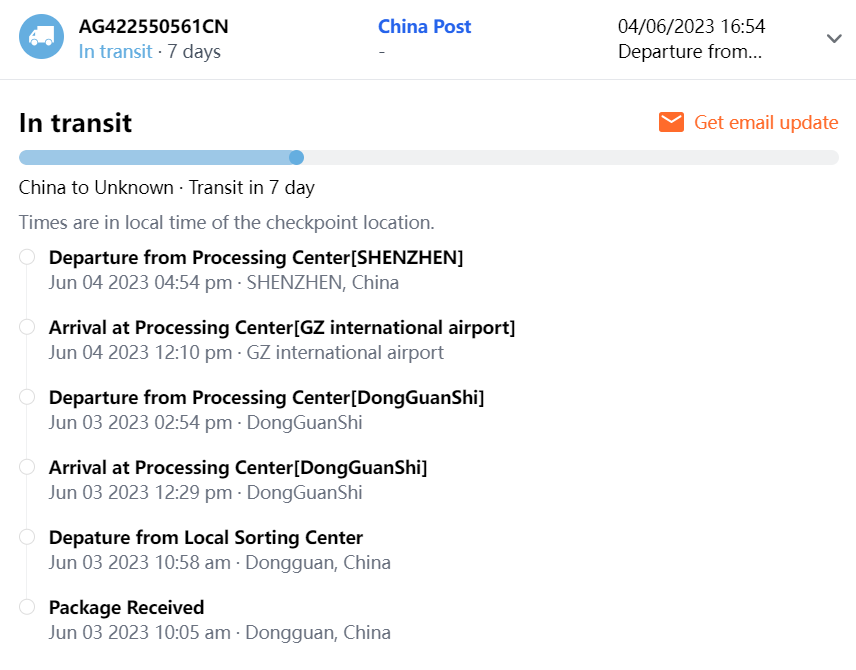Click Arrival at Processing Center[GZ international airport] entry
This screenshot has height=670, width=856.
(282, 328)
